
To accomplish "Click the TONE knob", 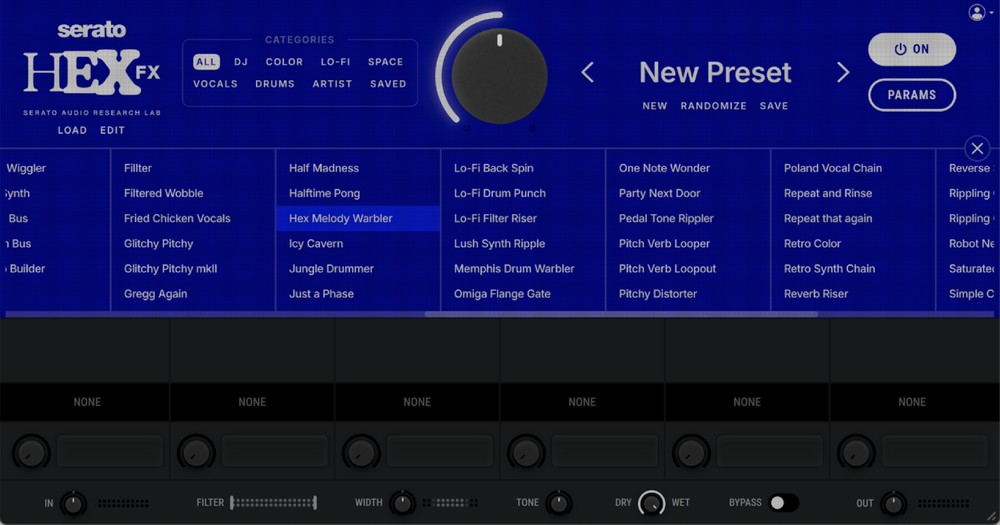I will pyautogui.click(x=558, y=503).
